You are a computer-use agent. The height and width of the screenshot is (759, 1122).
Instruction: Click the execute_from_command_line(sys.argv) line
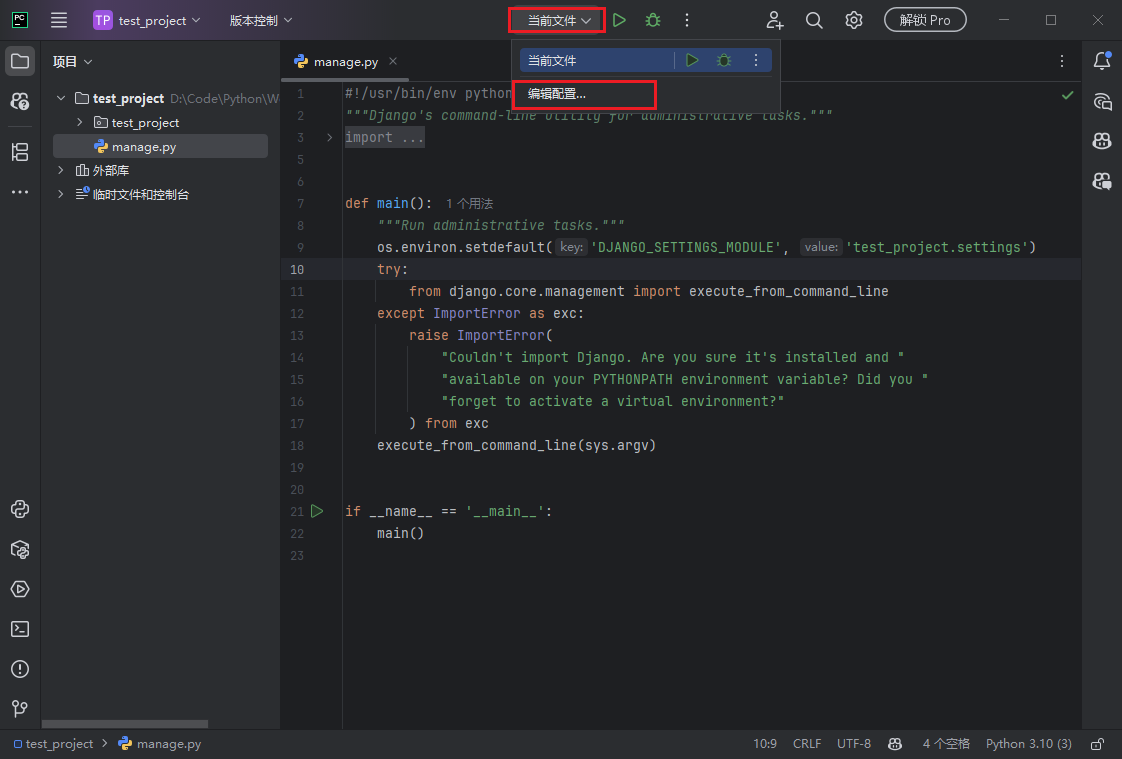click(x=517, y=446)
